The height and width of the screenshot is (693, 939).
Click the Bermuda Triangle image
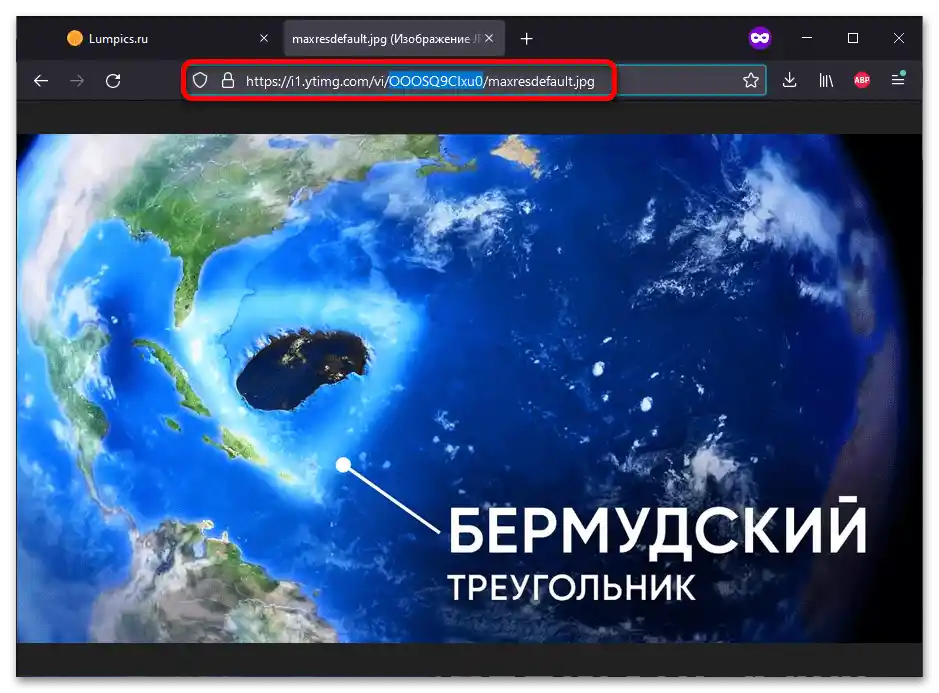click(469, 388)
